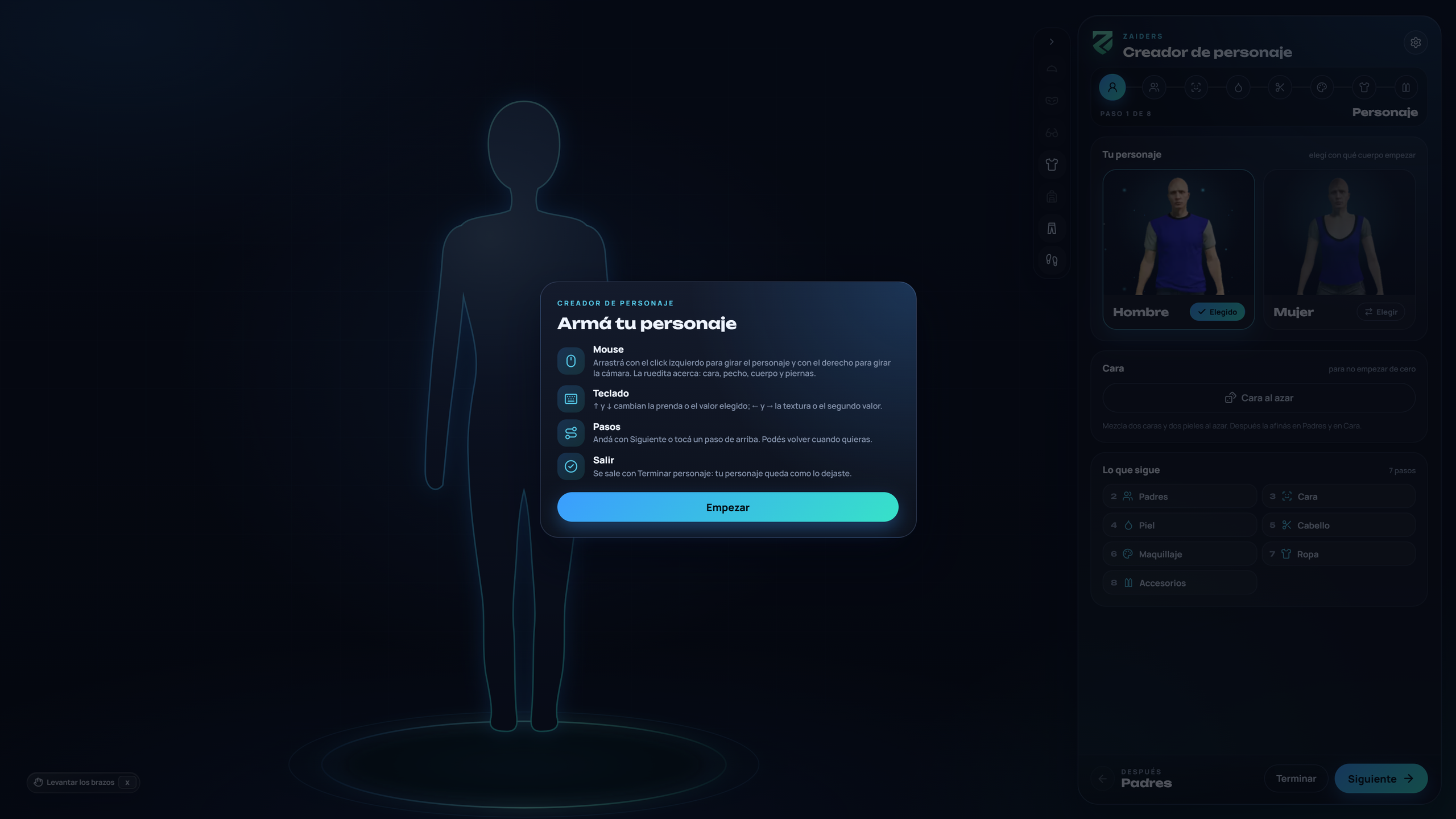Open the settings gear in the panel header
The width and height of the screenshot is (1456, 819).
[1415, 43]
